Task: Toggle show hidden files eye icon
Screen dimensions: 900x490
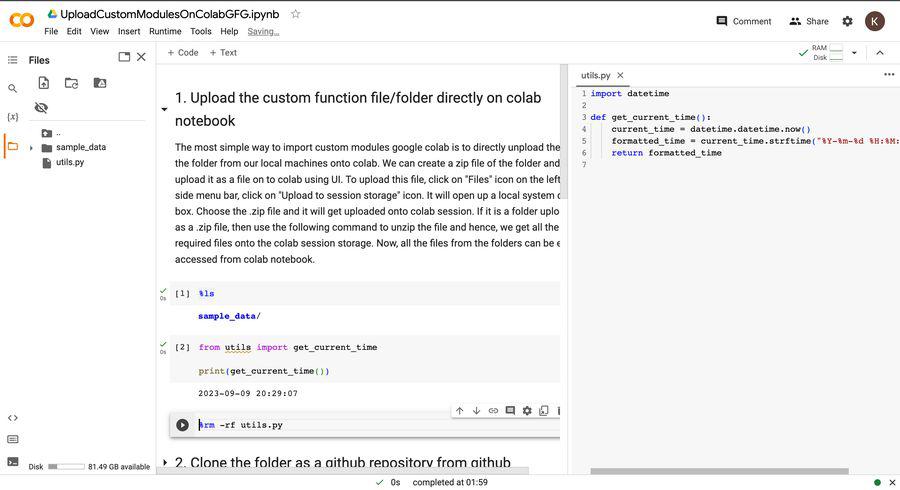Action: [41, 107]
